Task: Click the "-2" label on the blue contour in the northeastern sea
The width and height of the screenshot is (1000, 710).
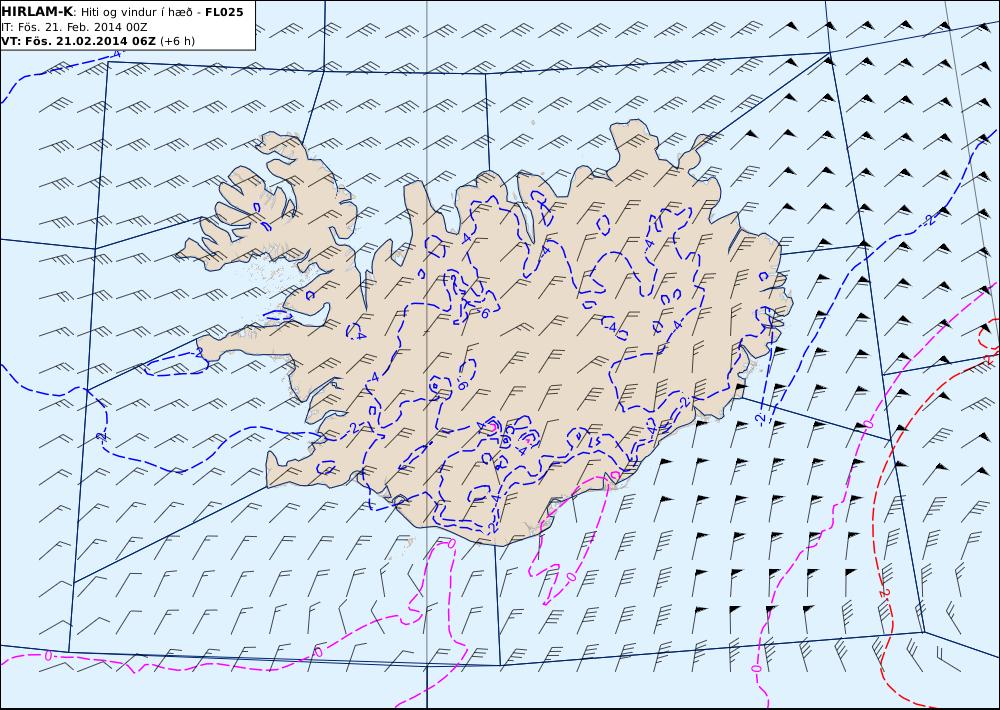Action: (x=932, y=219)
